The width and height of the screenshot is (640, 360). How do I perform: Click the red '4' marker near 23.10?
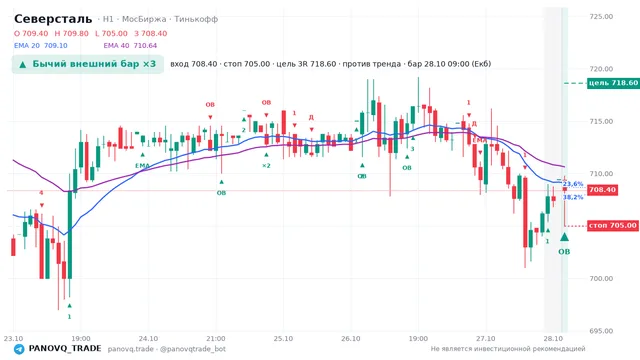coord(41,193)
